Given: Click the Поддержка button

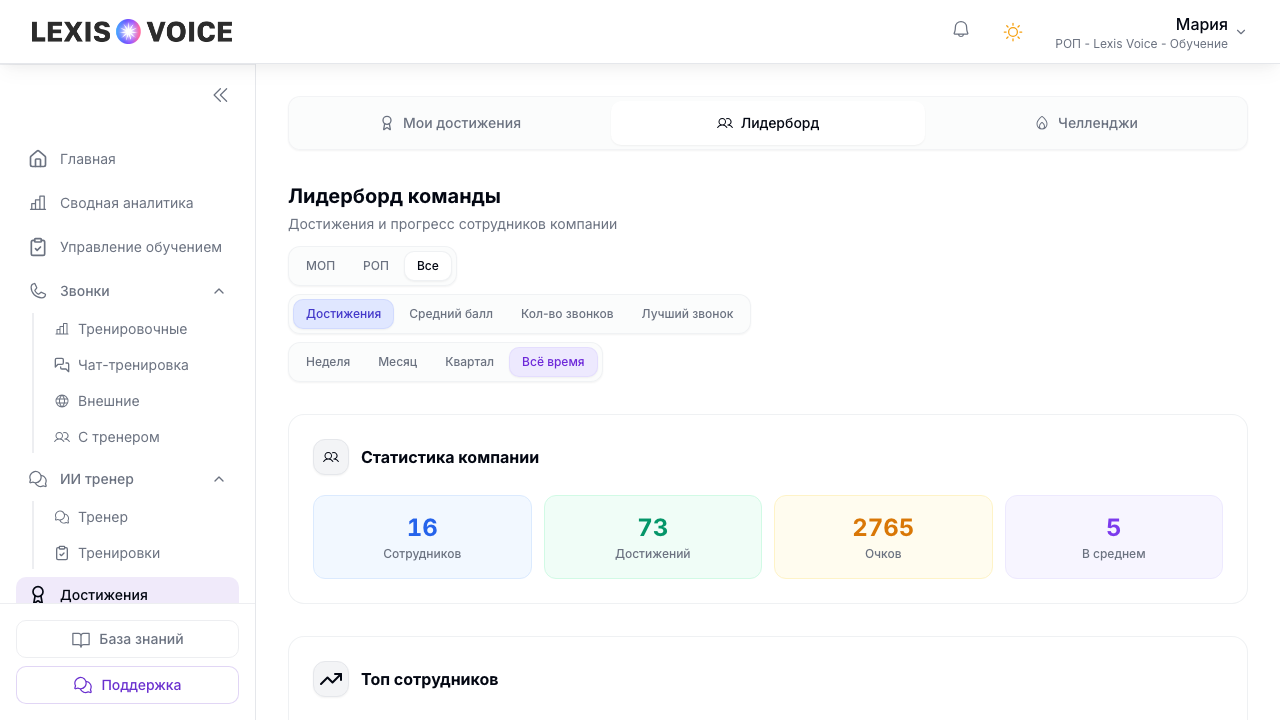Looking at the screenshot, I should pyautogui.click(x=127, y=685).
